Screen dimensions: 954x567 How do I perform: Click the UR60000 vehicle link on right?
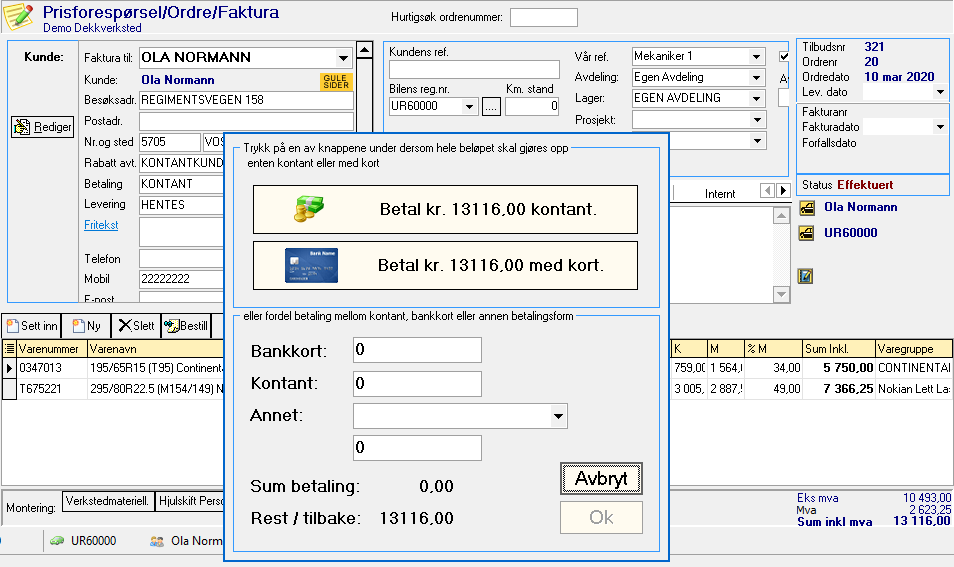[851, 232]
